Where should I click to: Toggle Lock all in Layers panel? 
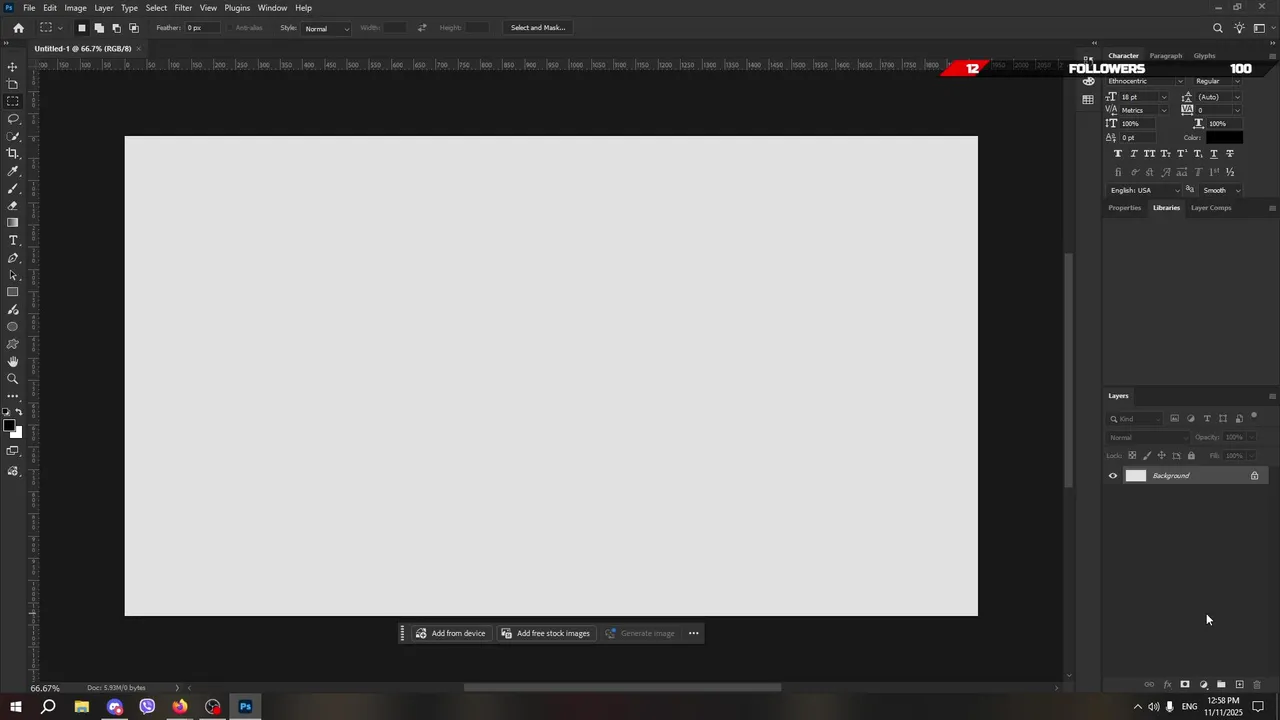[x=1191, y=456]
